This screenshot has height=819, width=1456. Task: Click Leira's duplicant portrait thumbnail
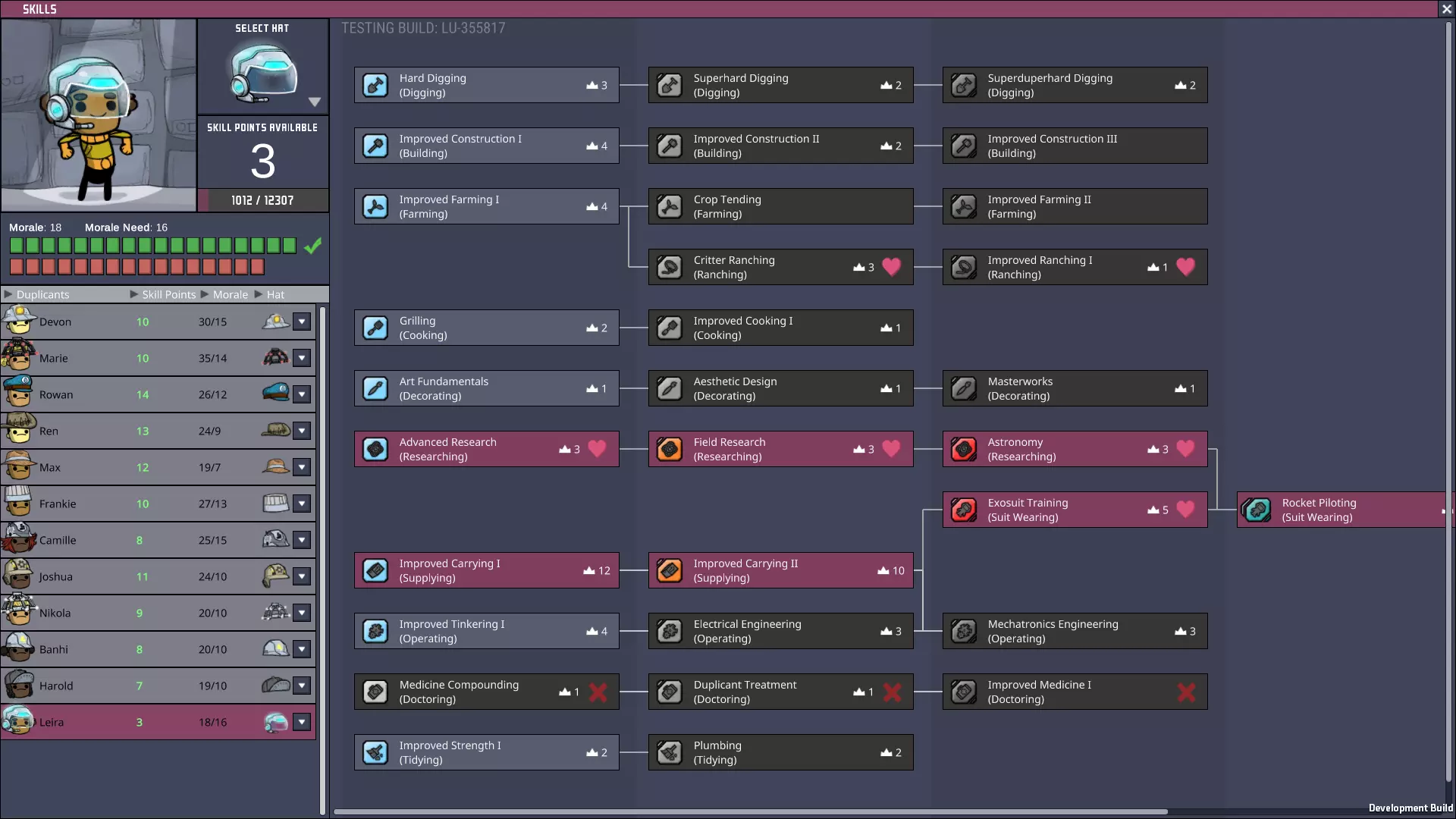(x=18, y=721)
